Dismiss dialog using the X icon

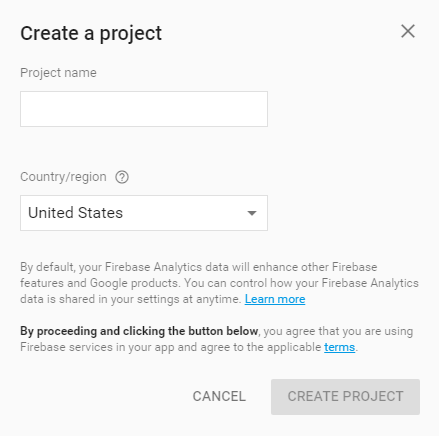[408, 31]
